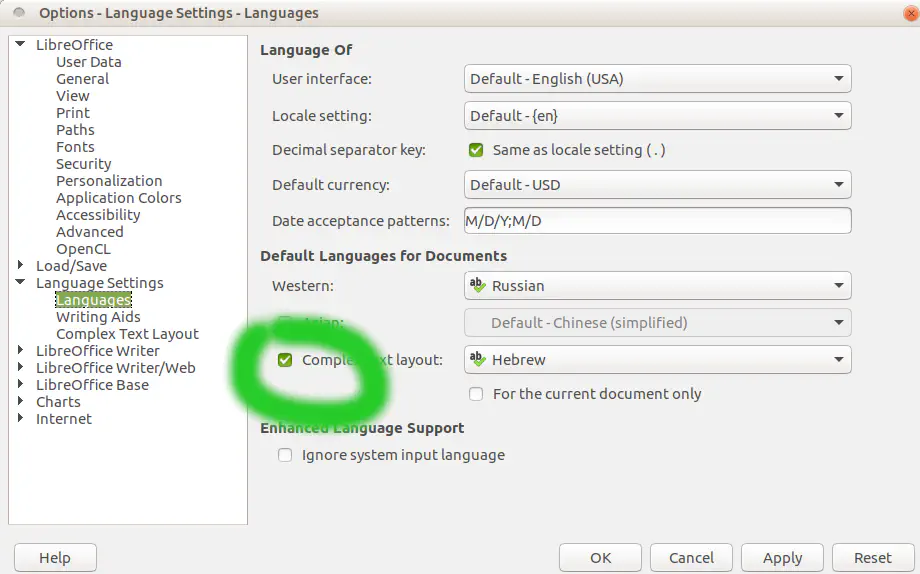
Task: Check 'Ignore system input language'
Action: click(285, 455)
